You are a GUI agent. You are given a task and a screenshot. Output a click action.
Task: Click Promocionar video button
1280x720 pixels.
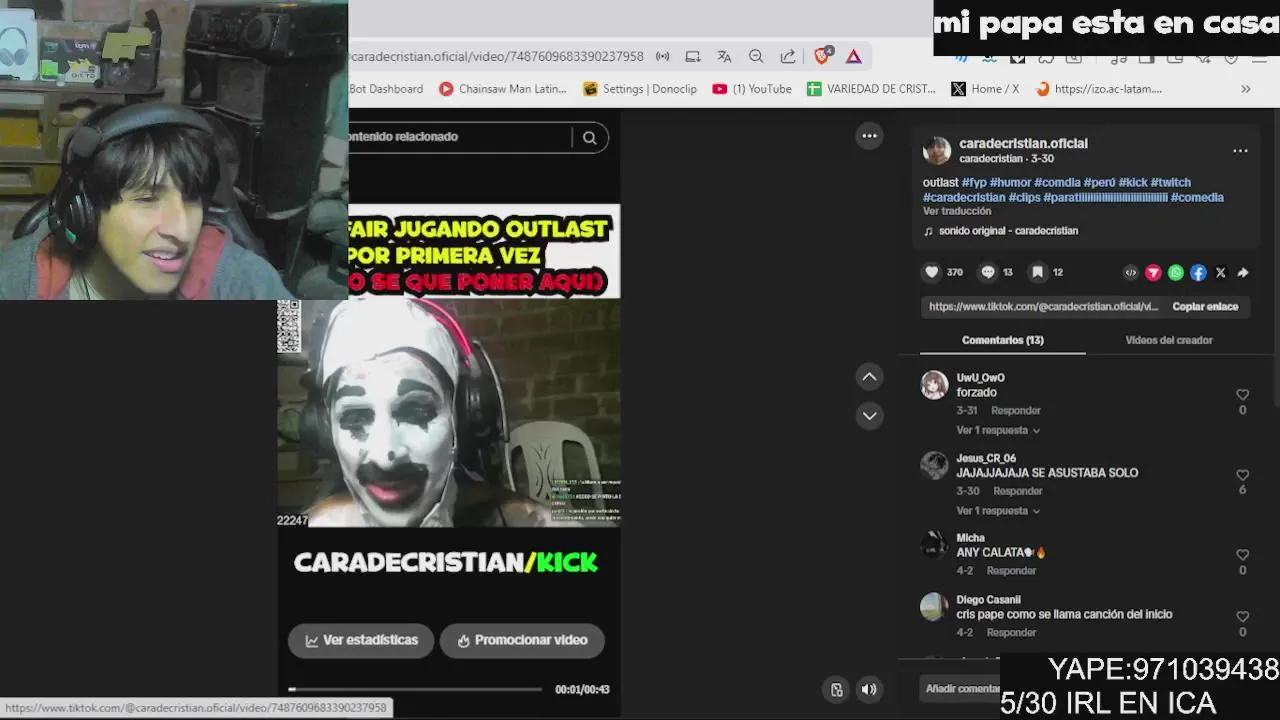(x=522, y=640)
